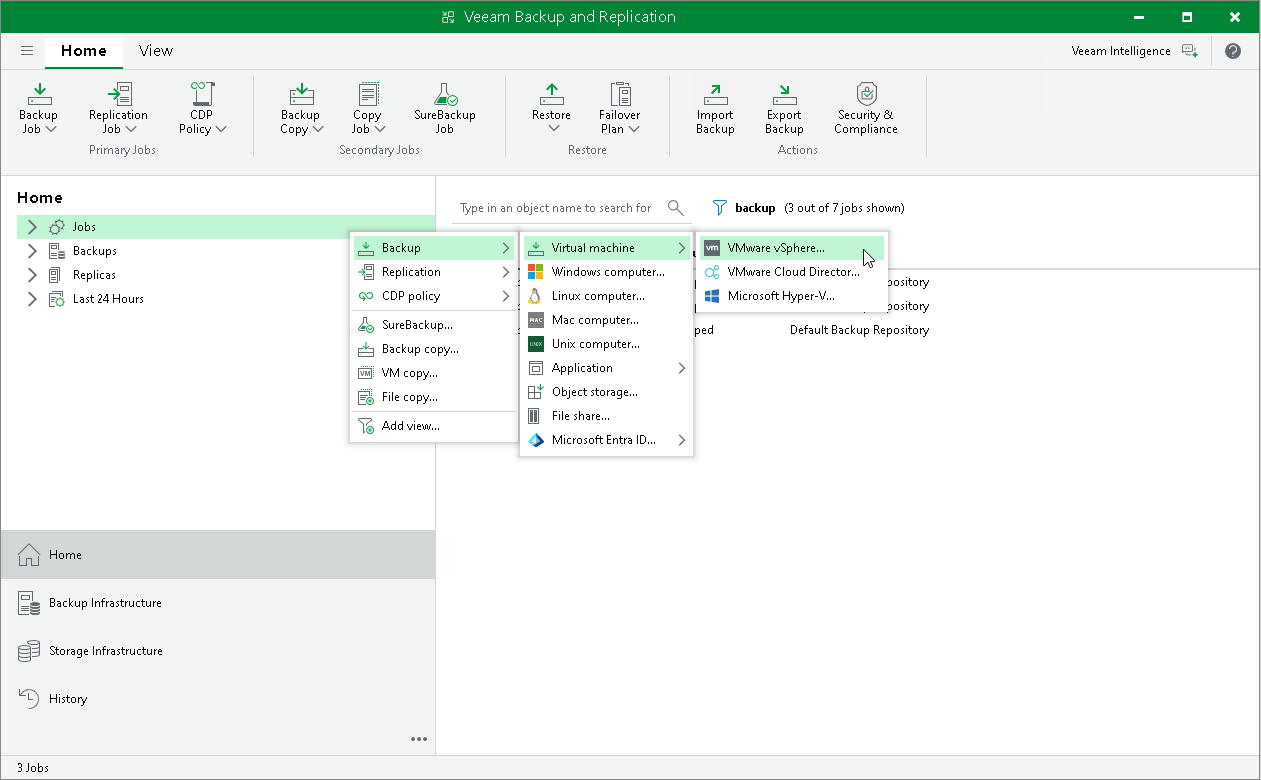Click the help question mark icon
Viewport: 1261px width, 780px height.
1233,51
